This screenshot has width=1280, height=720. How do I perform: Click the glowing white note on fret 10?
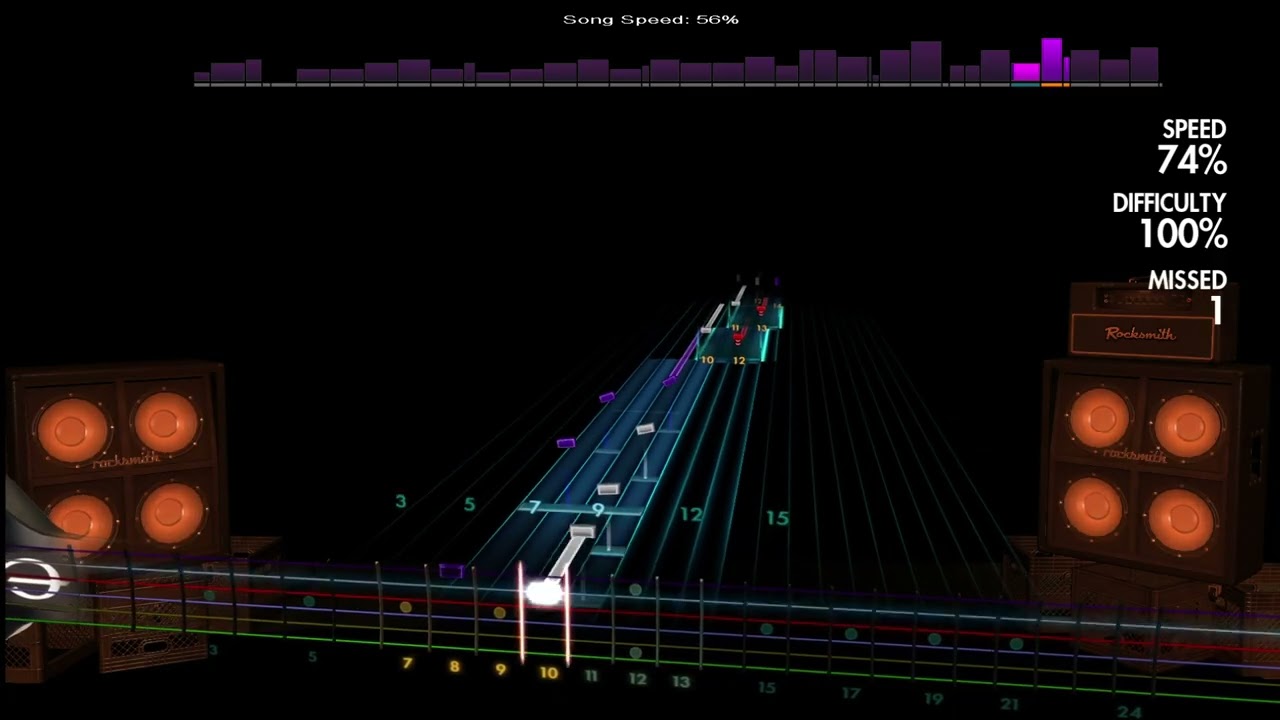pyautogui.click(x=544, y=592)
